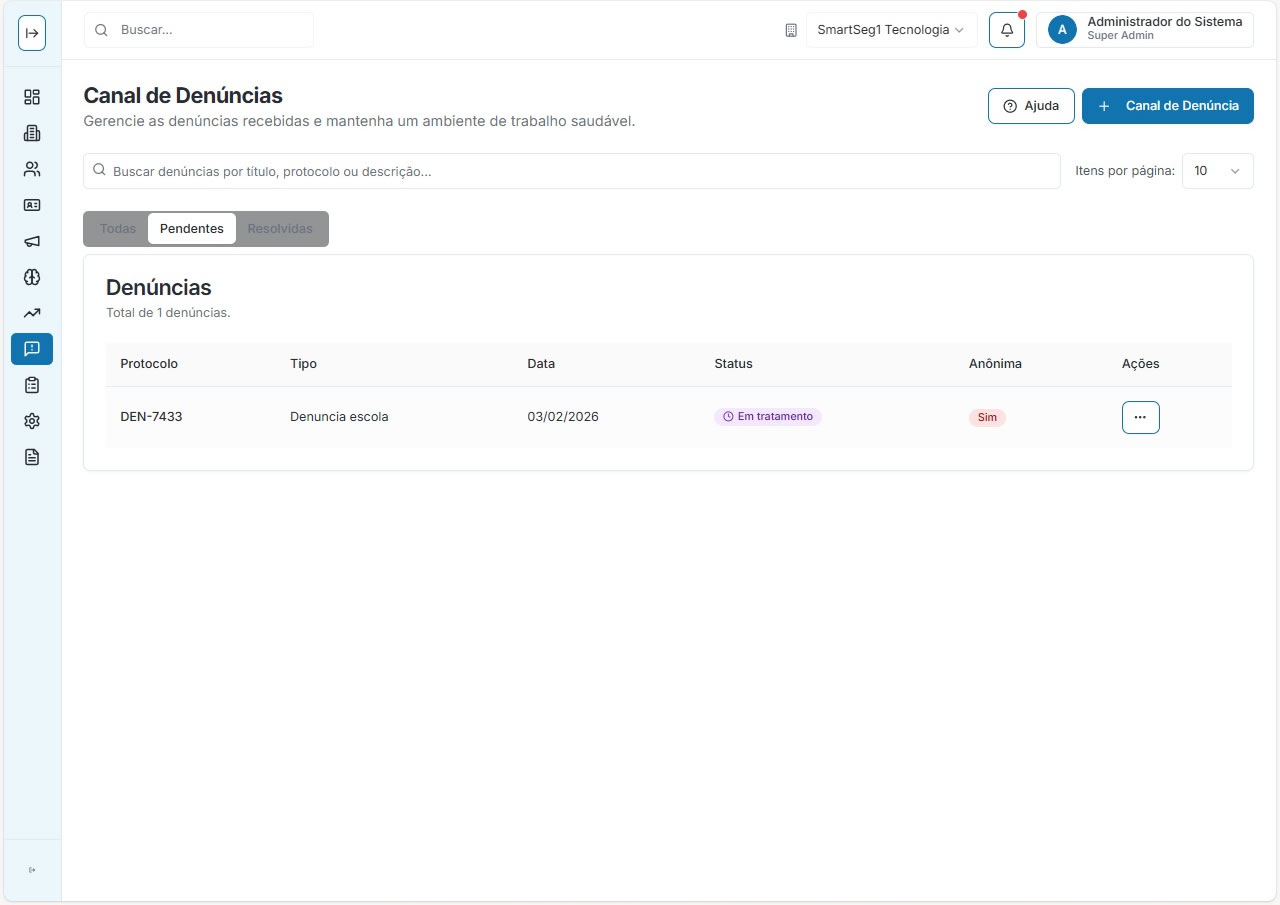Click the brain icon in sidebar
1280x905 pixels.
pyautogui.click(x=32, y=277)
